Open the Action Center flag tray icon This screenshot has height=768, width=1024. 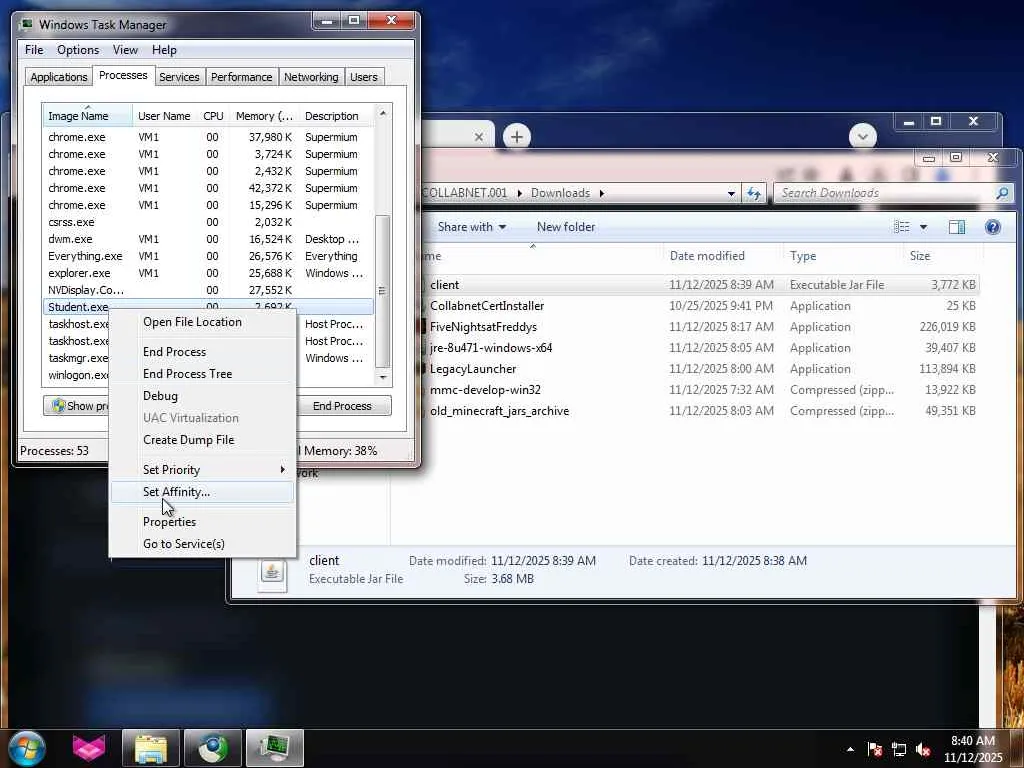click(875, 749)
